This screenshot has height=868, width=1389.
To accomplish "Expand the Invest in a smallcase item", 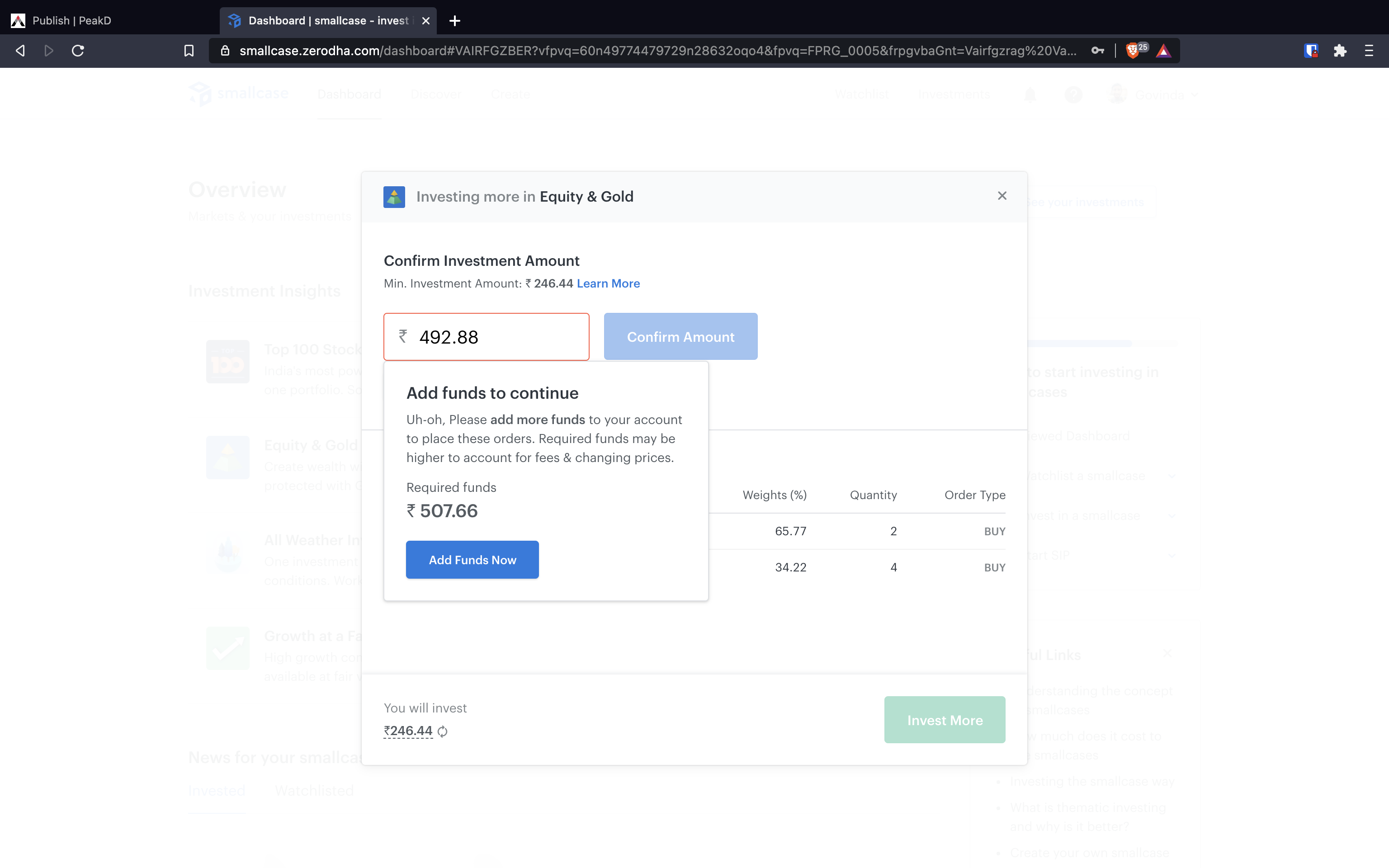I will (x=1172, y=515).
